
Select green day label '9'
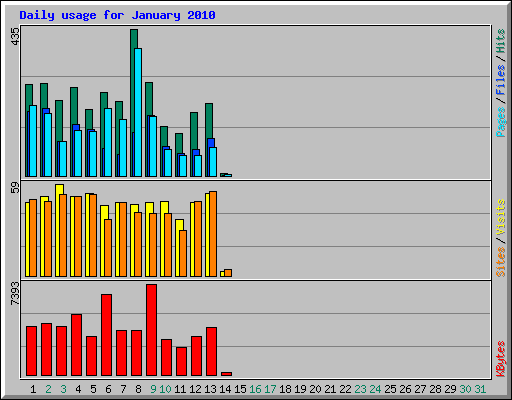pyautogui.click(x=153, y=389)
